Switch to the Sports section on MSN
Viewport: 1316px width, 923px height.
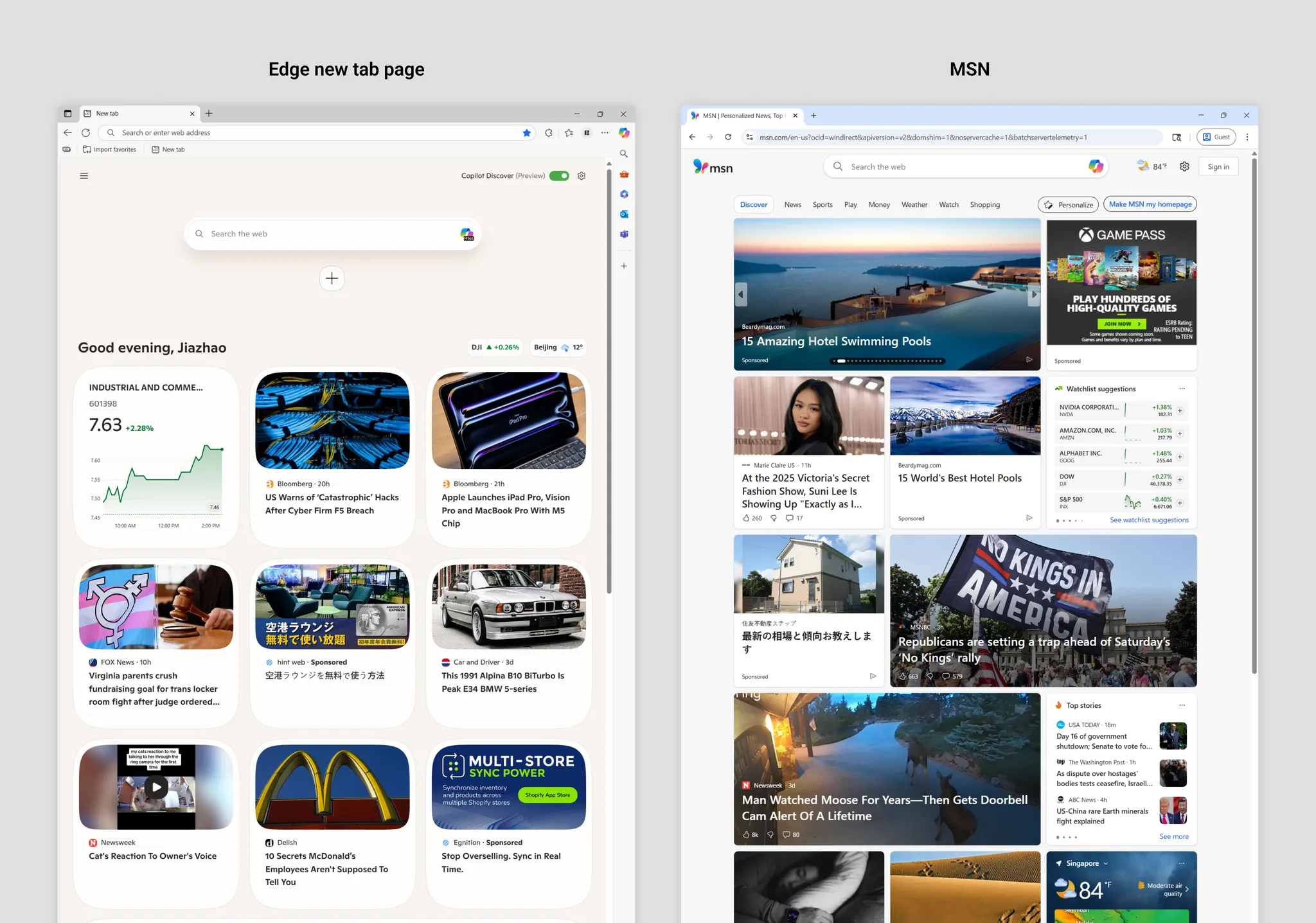pyautogui.click(x=822, y=204)
